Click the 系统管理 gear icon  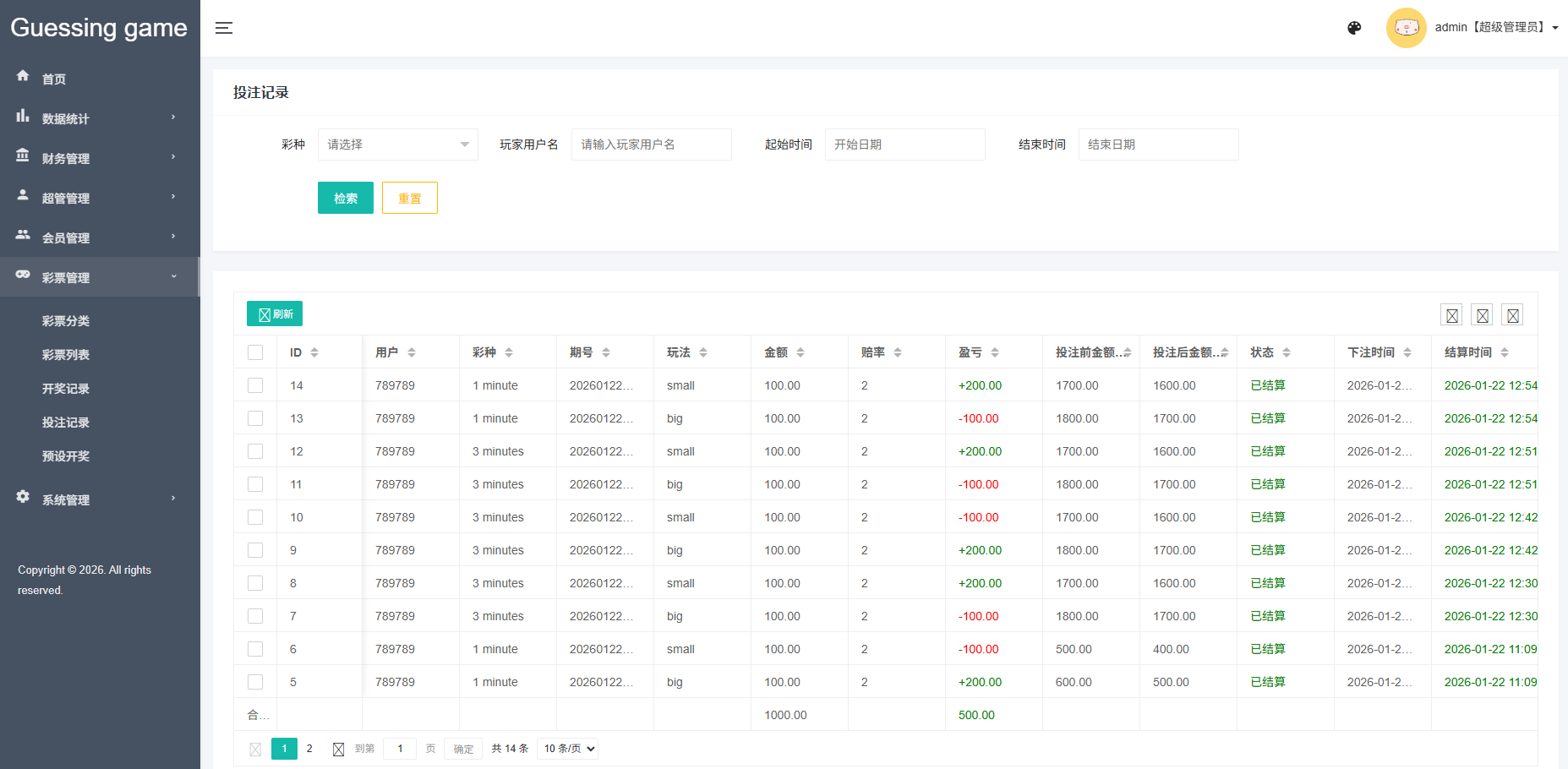(23, 498)
